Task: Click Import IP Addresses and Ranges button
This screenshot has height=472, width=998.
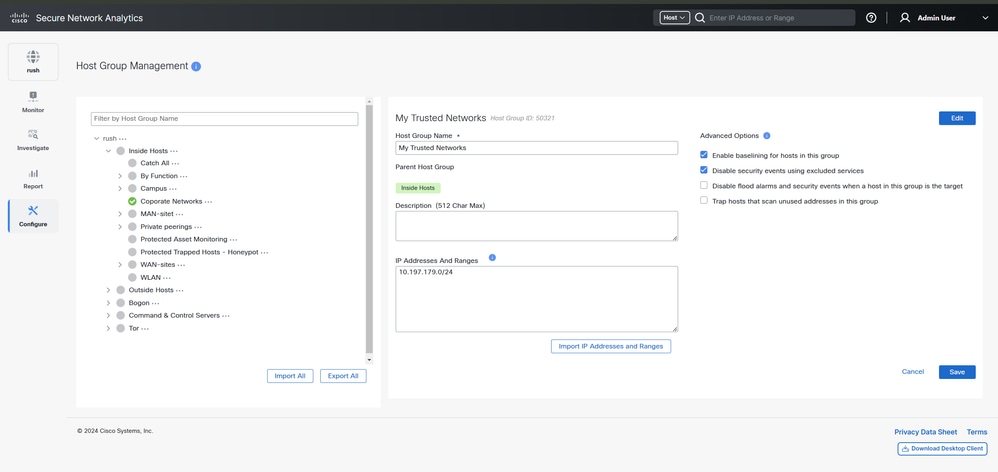Action: [610, 346]
